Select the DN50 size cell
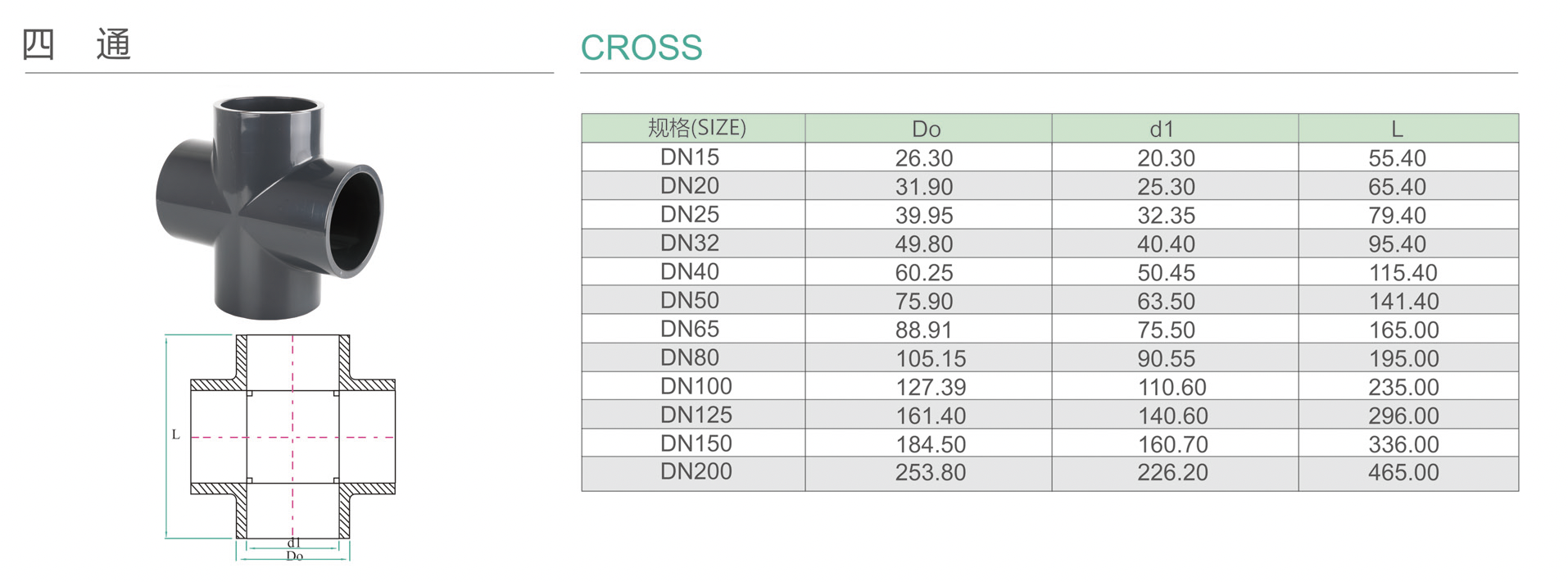This screenshot has height=582, width=1568. tap(690, 301)
